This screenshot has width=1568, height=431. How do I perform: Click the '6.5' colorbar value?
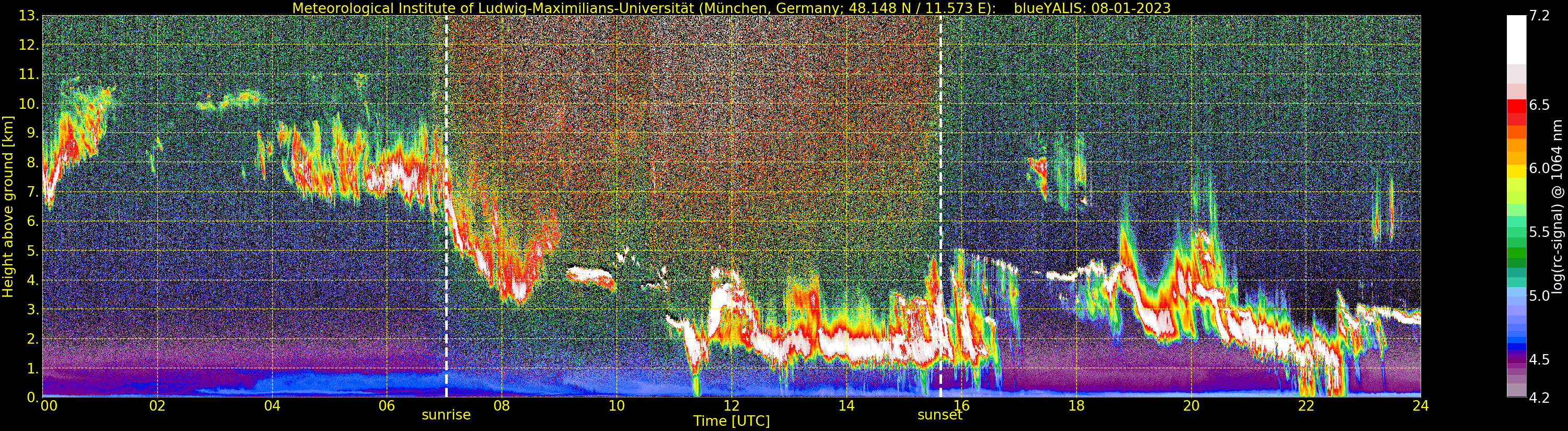pos(1539,105)
